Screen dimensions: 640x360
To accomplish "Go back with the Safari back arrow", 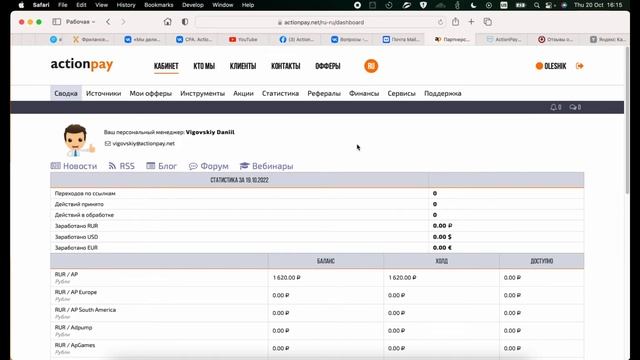I will click(x=108, y=22).
